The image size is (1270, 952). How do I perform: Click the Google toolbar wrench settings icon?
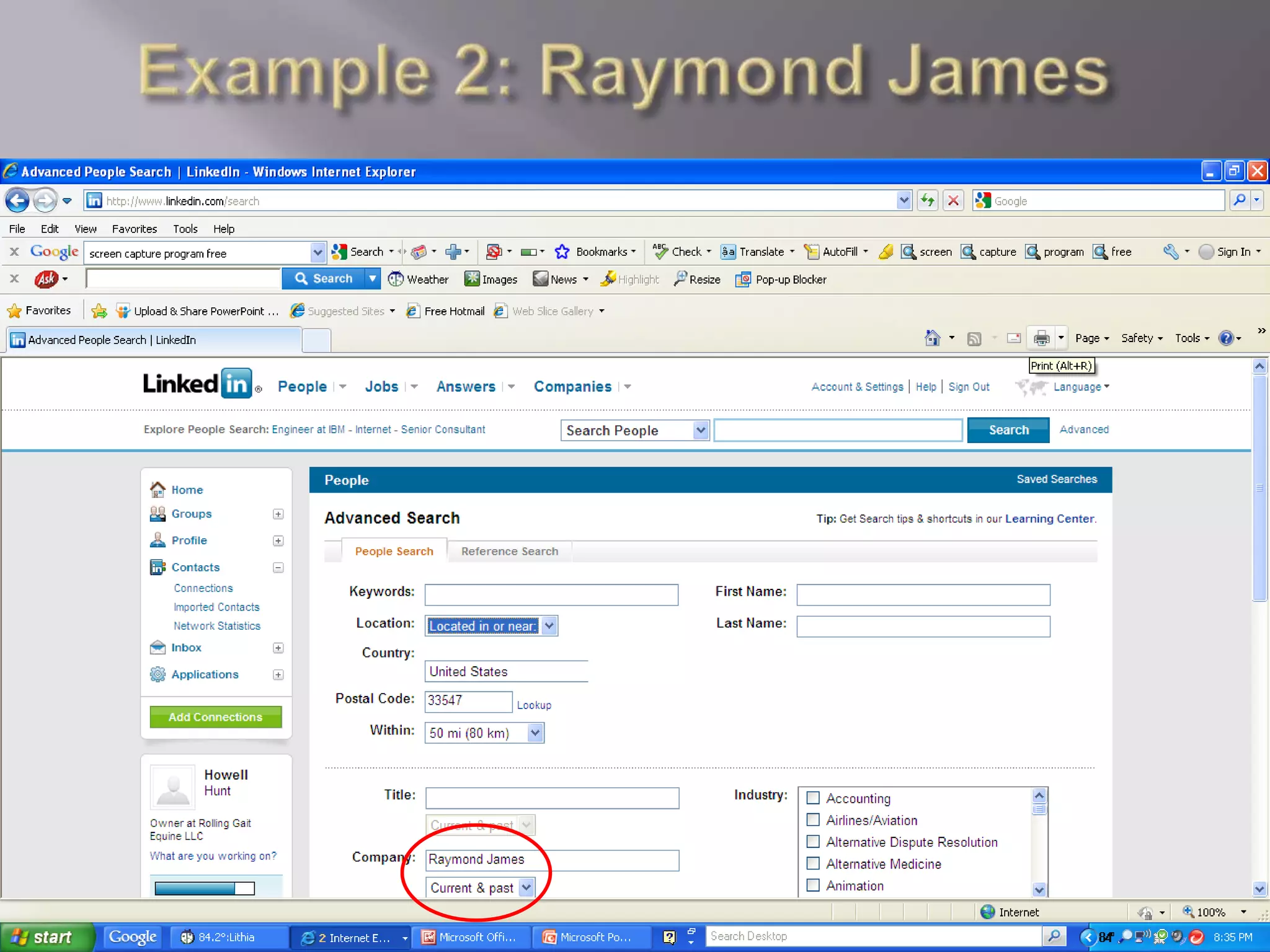coord(1170,252)
